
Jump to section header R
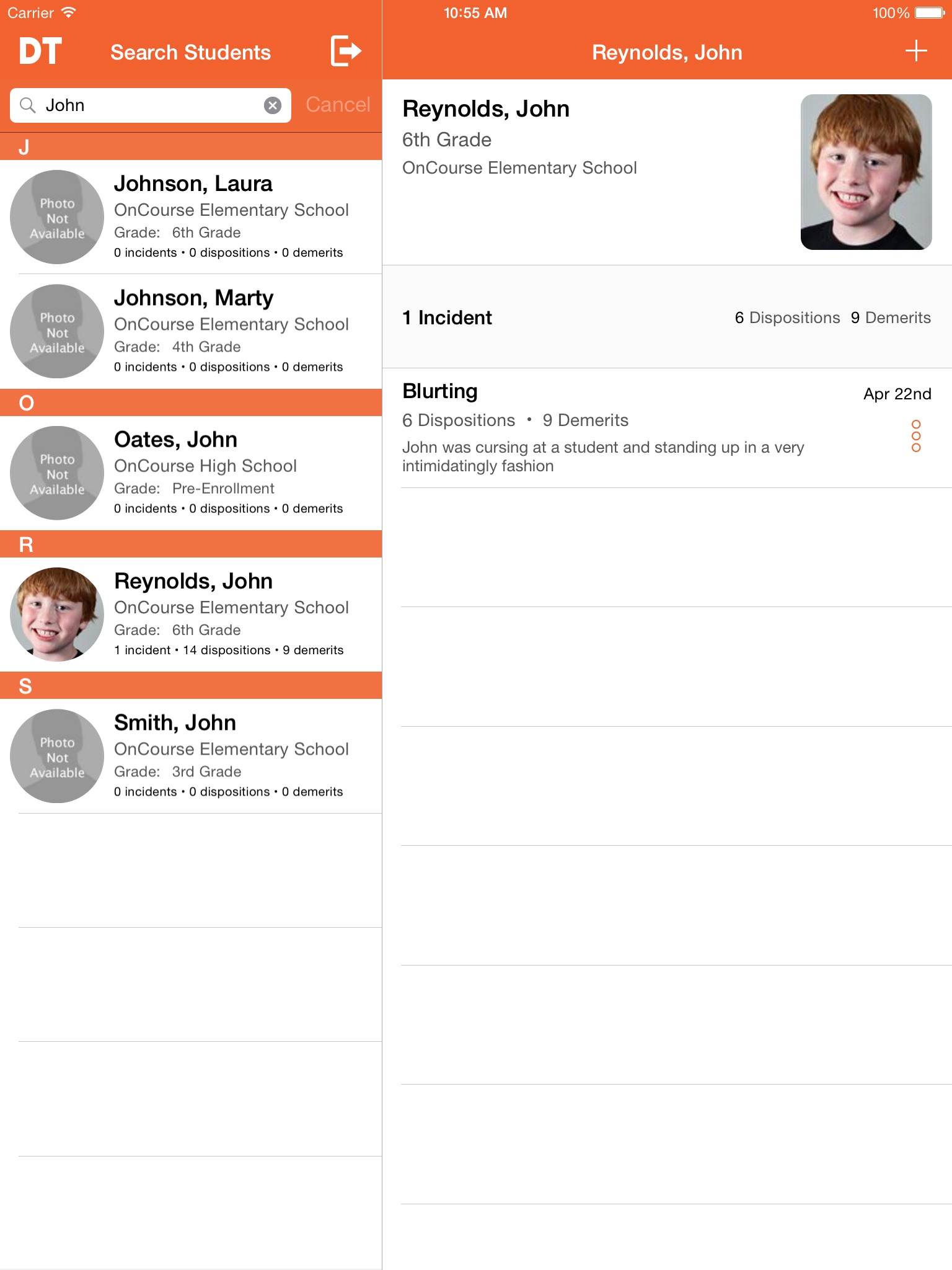[x=191, y=544]
